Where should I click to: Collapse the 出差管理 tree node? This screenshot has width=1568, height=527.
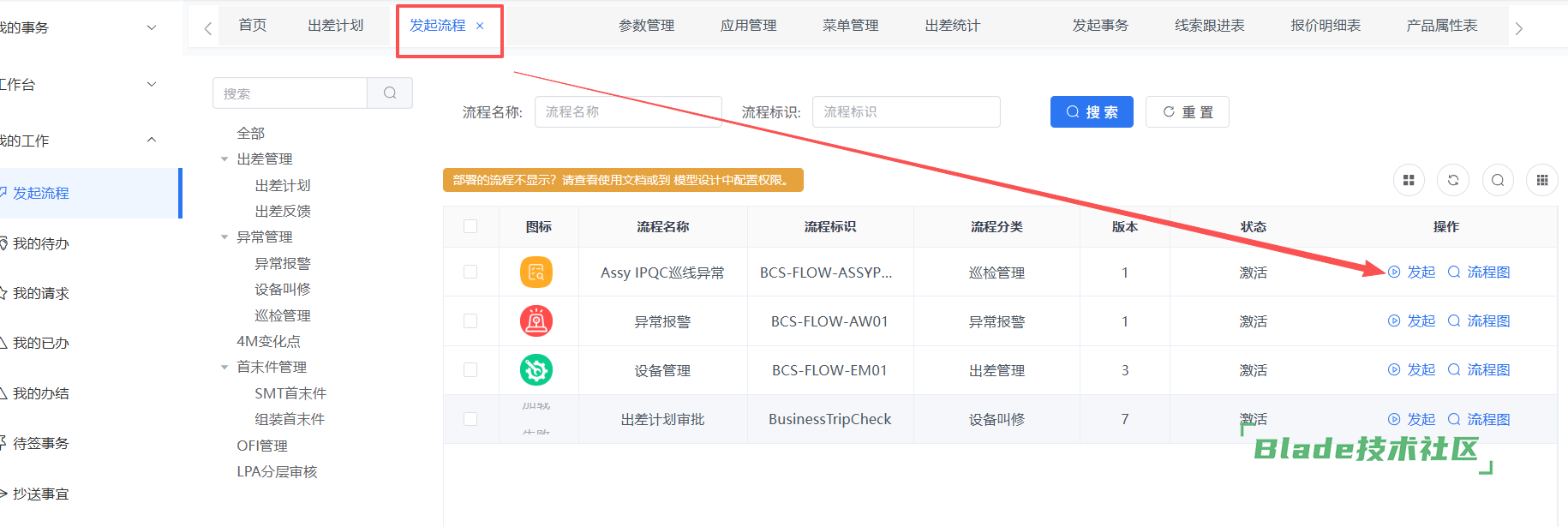click(x=224, y=159)
